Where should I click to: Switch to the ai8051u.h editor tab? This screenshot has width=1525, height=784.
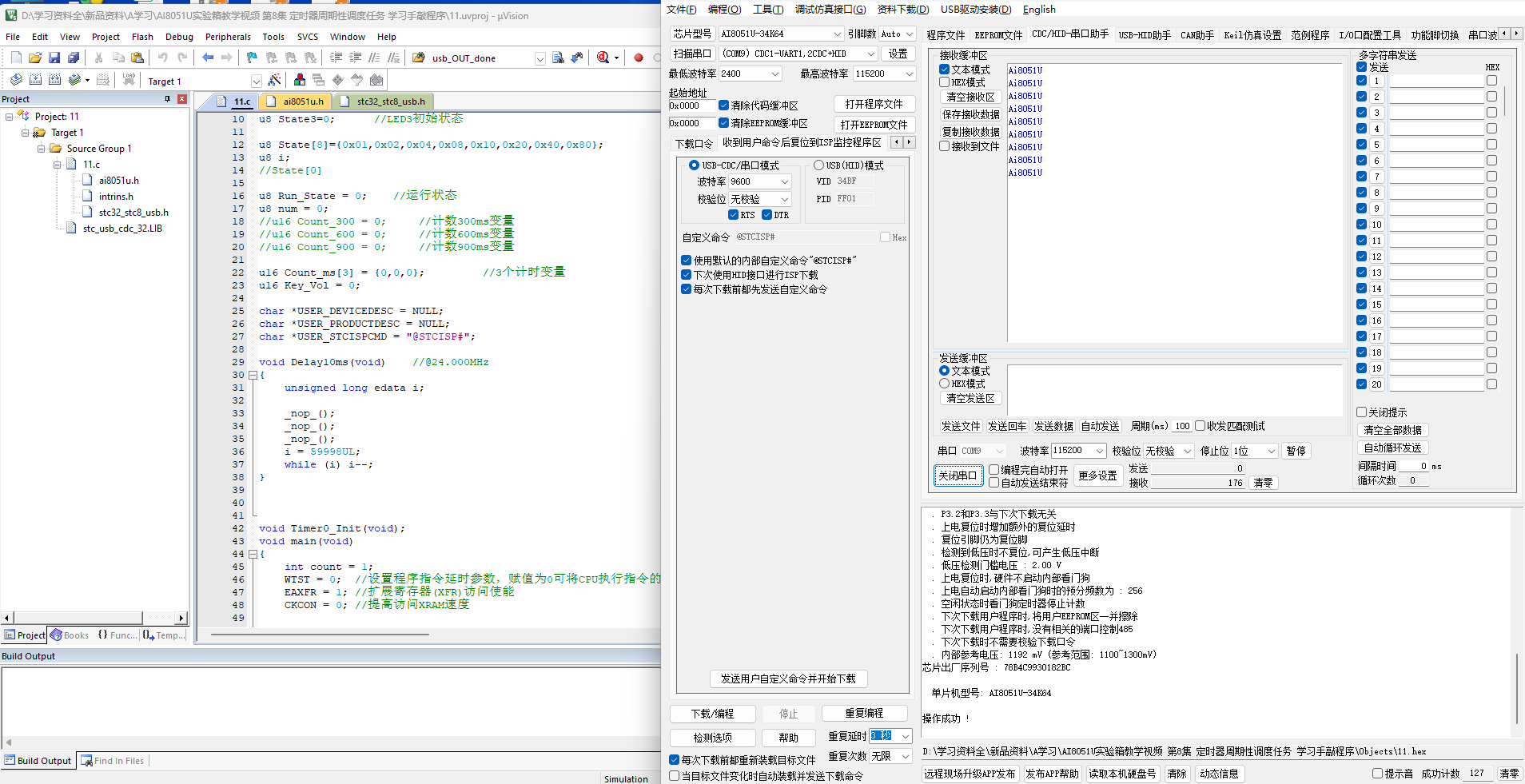[303, 101]
